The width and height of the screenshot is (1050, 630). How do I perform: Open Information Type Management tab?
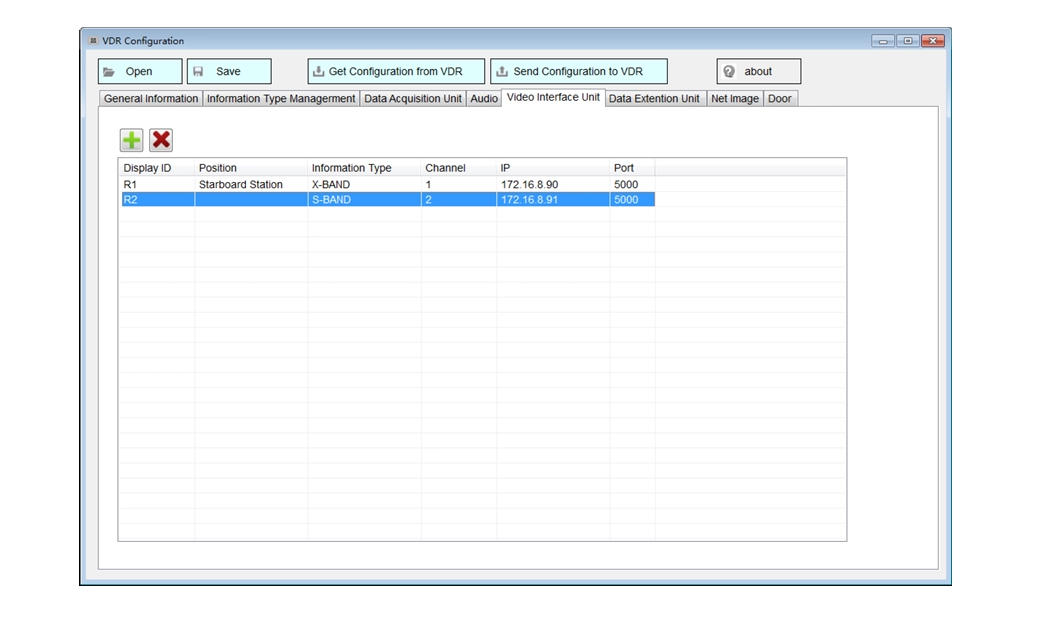coord(281,99)
